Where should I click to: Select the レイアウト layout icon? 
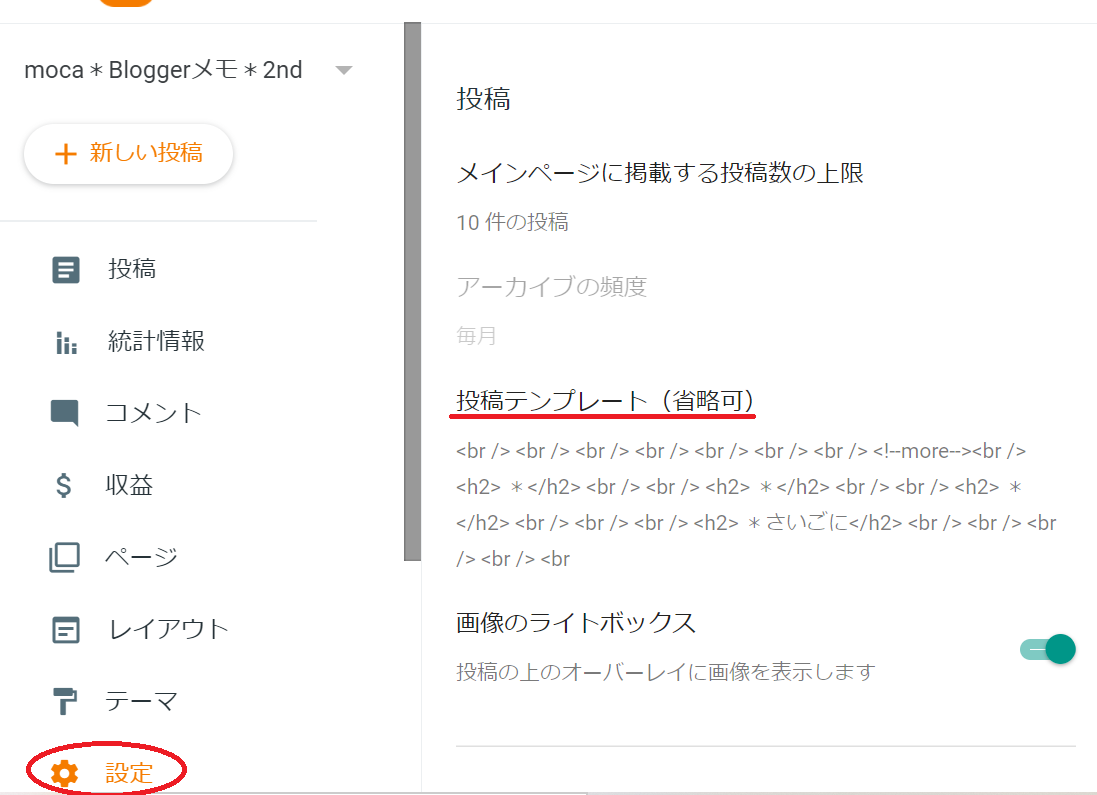[x=64, y=629]
